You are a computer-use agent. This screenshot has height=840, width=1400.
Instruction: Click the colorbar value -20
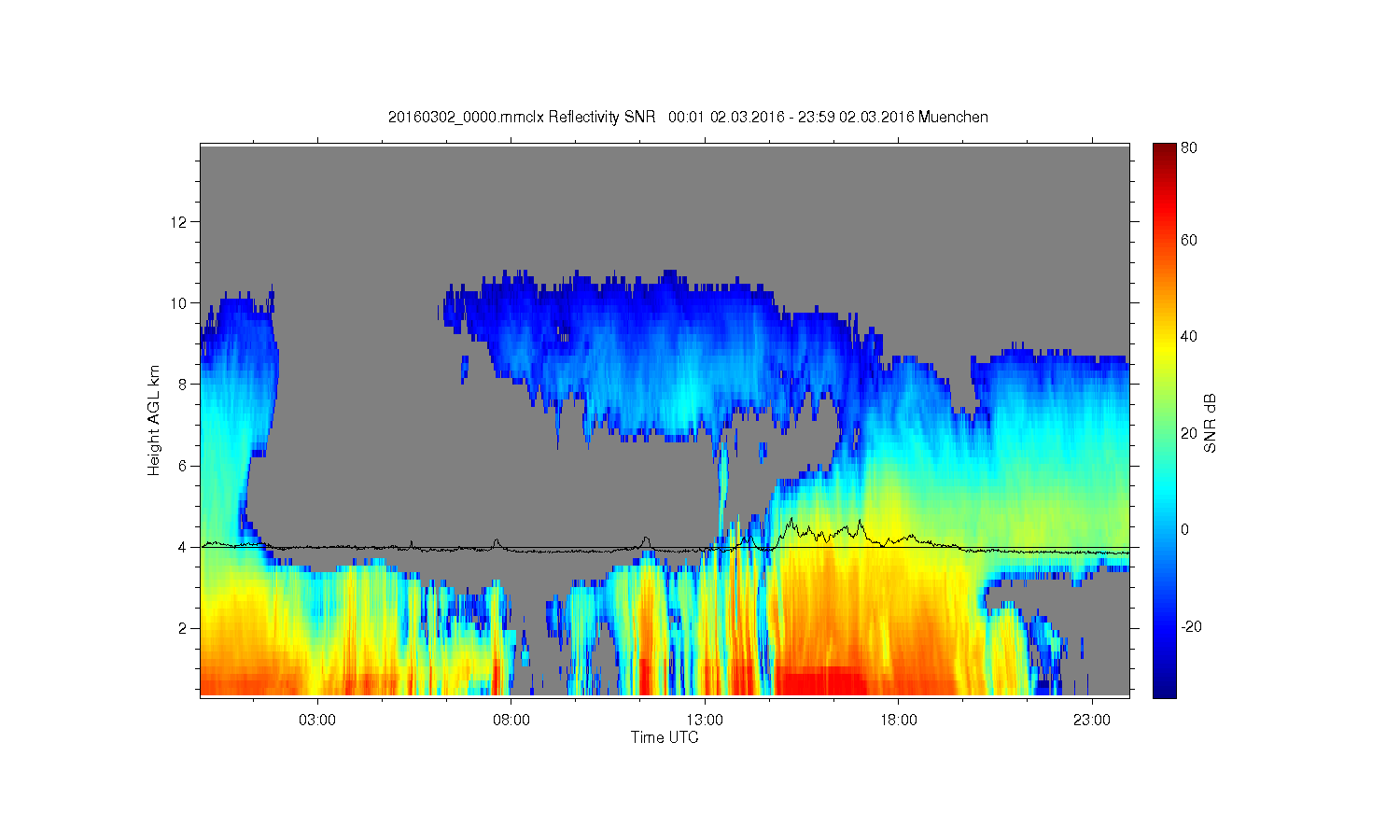tap(1191, 626)
